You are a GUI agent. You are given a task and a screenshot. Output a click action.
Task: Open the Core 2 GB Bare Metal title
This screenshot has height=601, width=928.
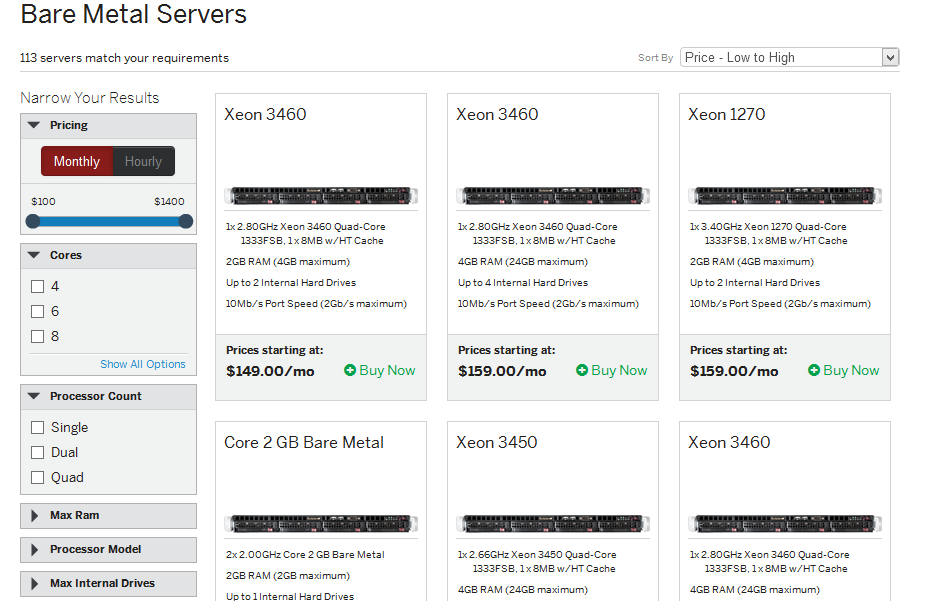[x=304, y=442]
